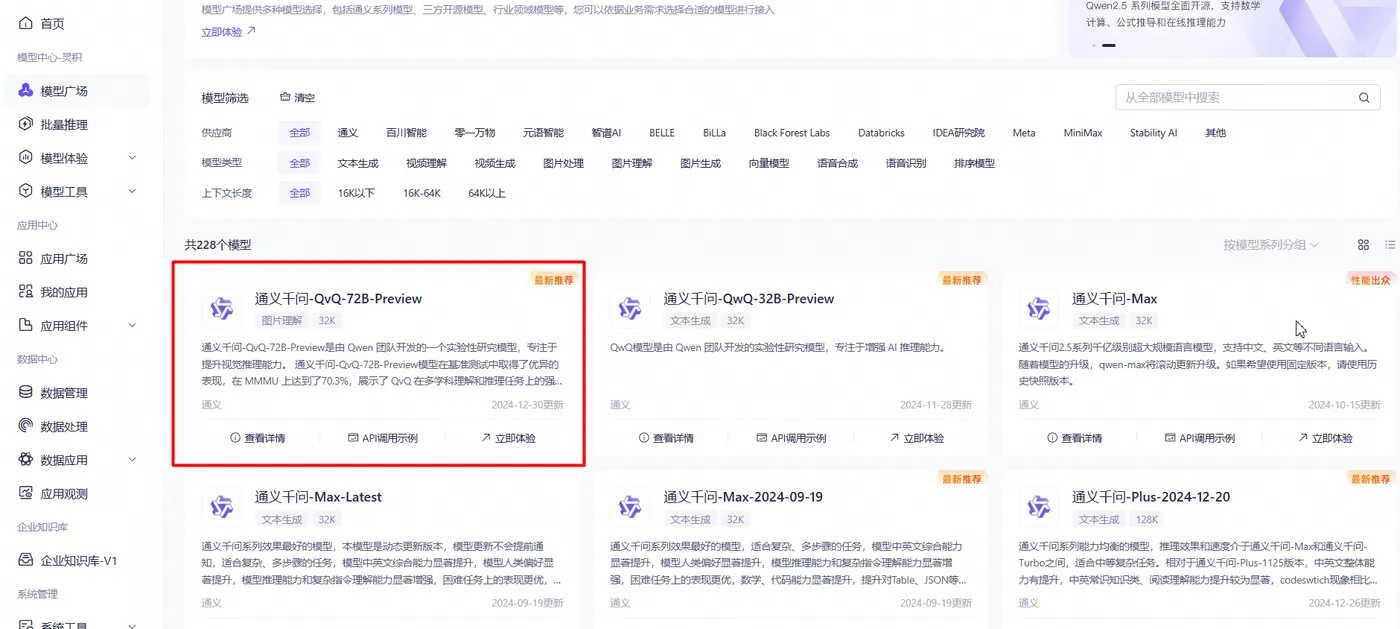Select 16K以下 context length

(x=356, y=193)
